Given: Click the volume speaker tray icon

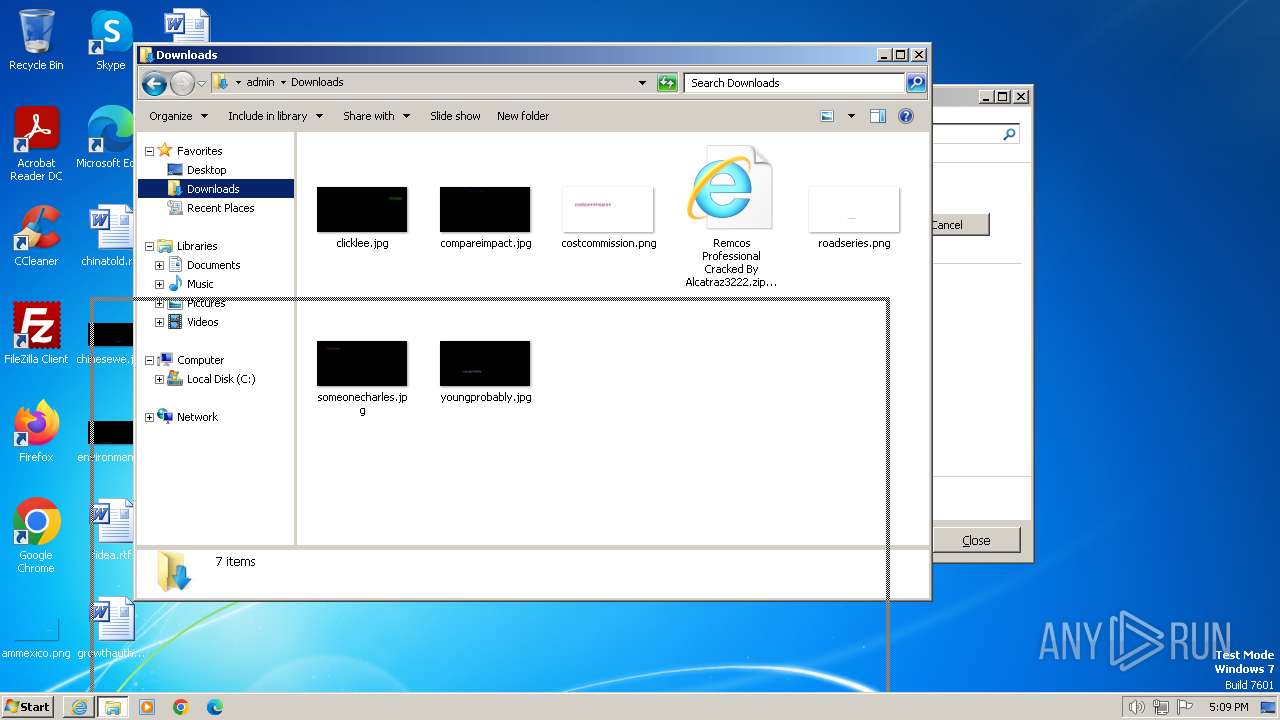Looking at the screenshot, I should pos(1136,707).
